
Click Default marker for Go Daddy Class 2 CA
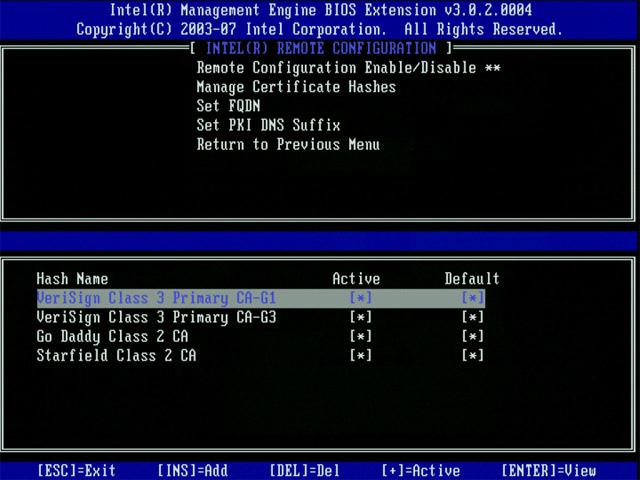tap(473, 336)
